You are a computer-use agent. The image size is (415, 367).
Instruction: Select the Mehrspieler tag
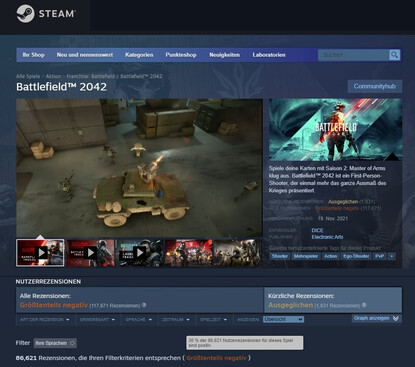(306, 256)
